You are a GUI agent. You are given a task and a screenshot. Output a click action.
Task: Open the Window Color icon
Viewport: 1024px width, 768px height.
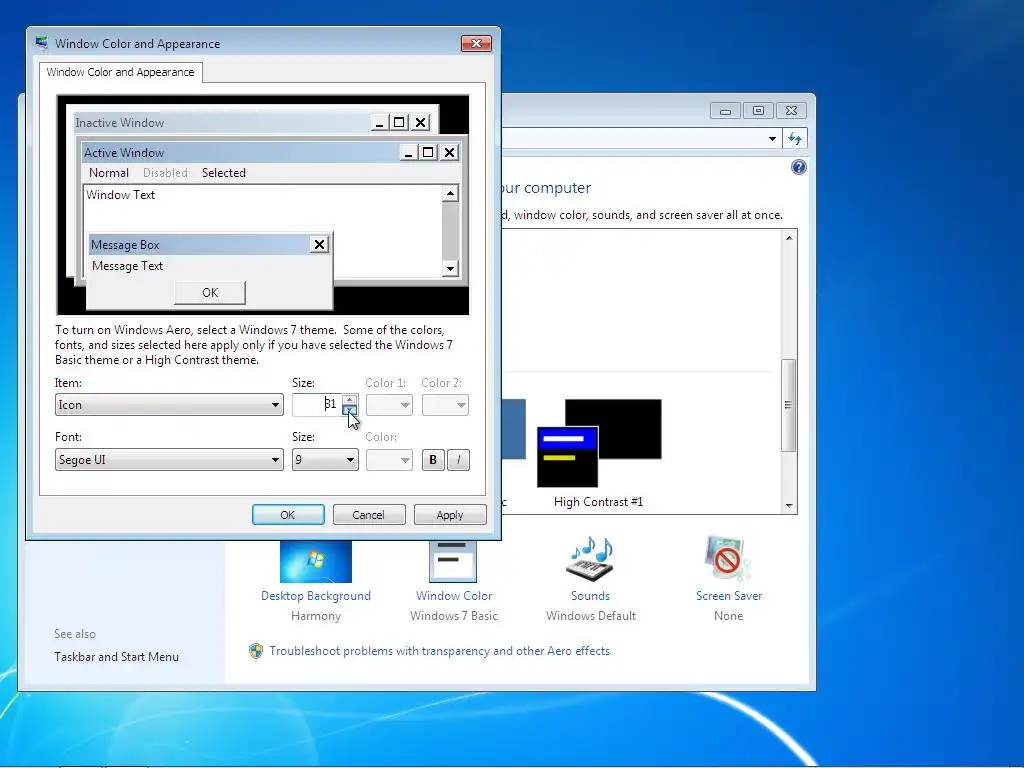pyautogui.click(x=453, y=562)
